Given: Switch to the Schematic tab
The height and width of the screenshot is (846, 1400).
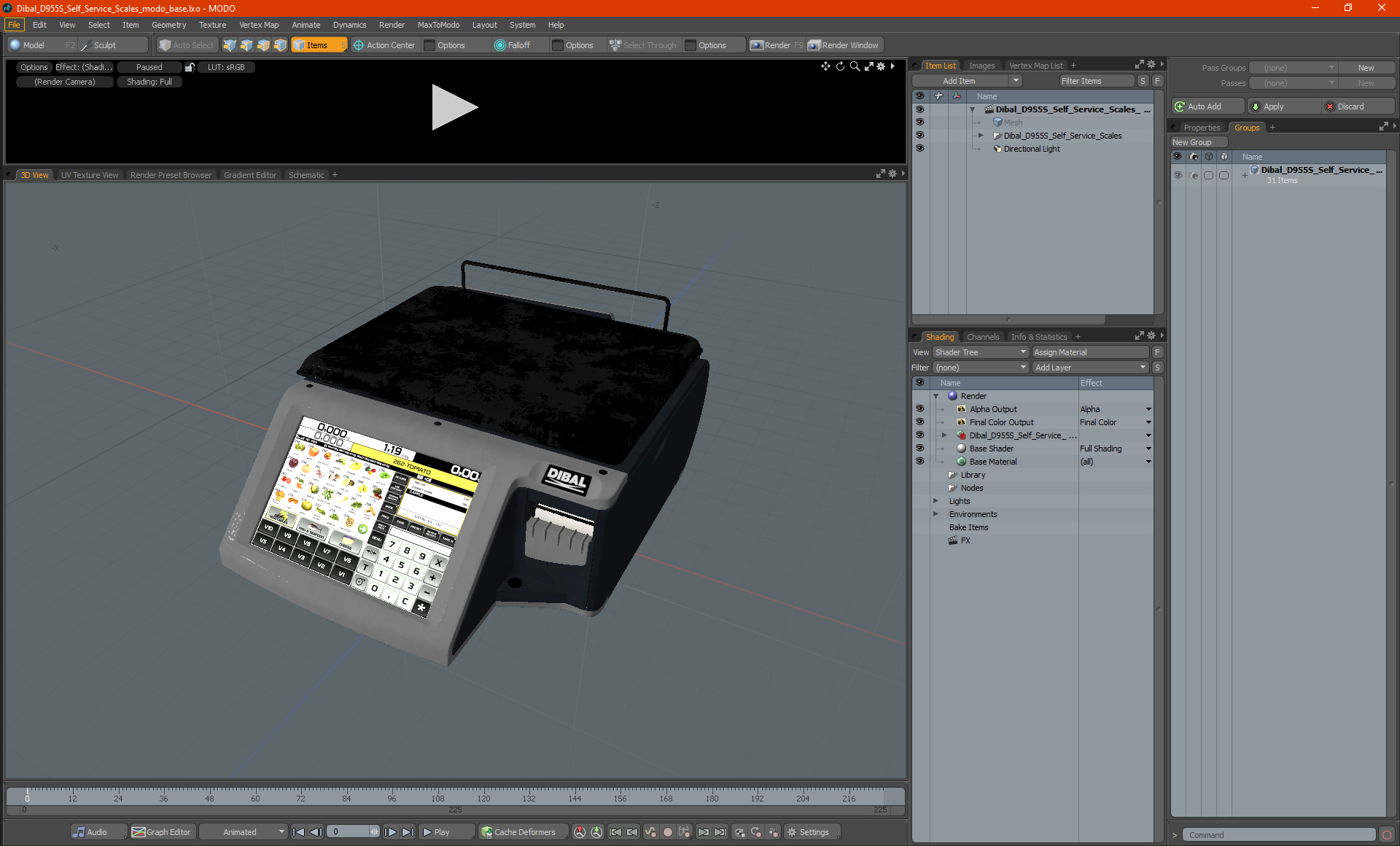Looking at the screenshot, I should coord(306,175).
